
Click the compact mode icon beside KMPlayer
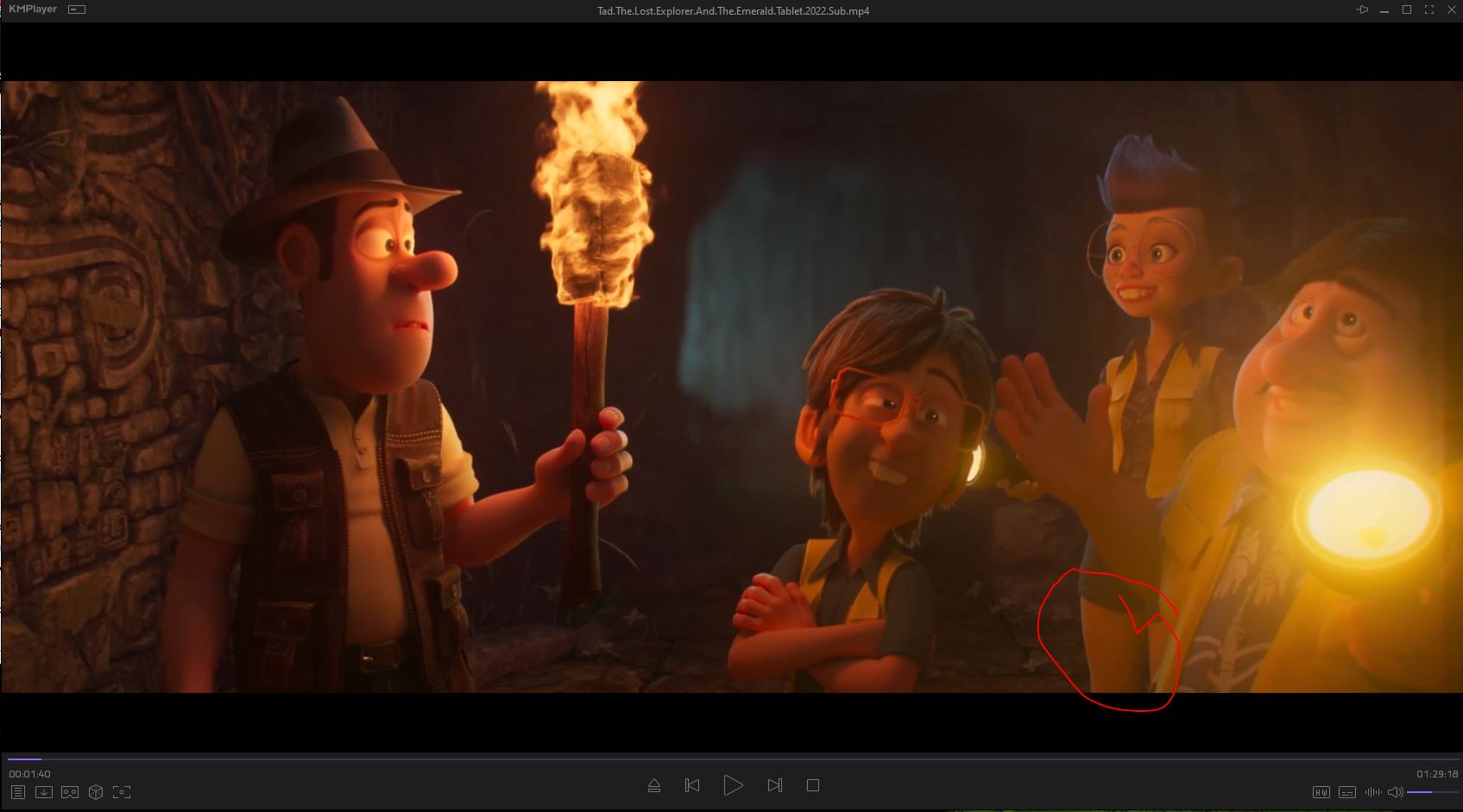pyautogui.click(x=77, y=9)
